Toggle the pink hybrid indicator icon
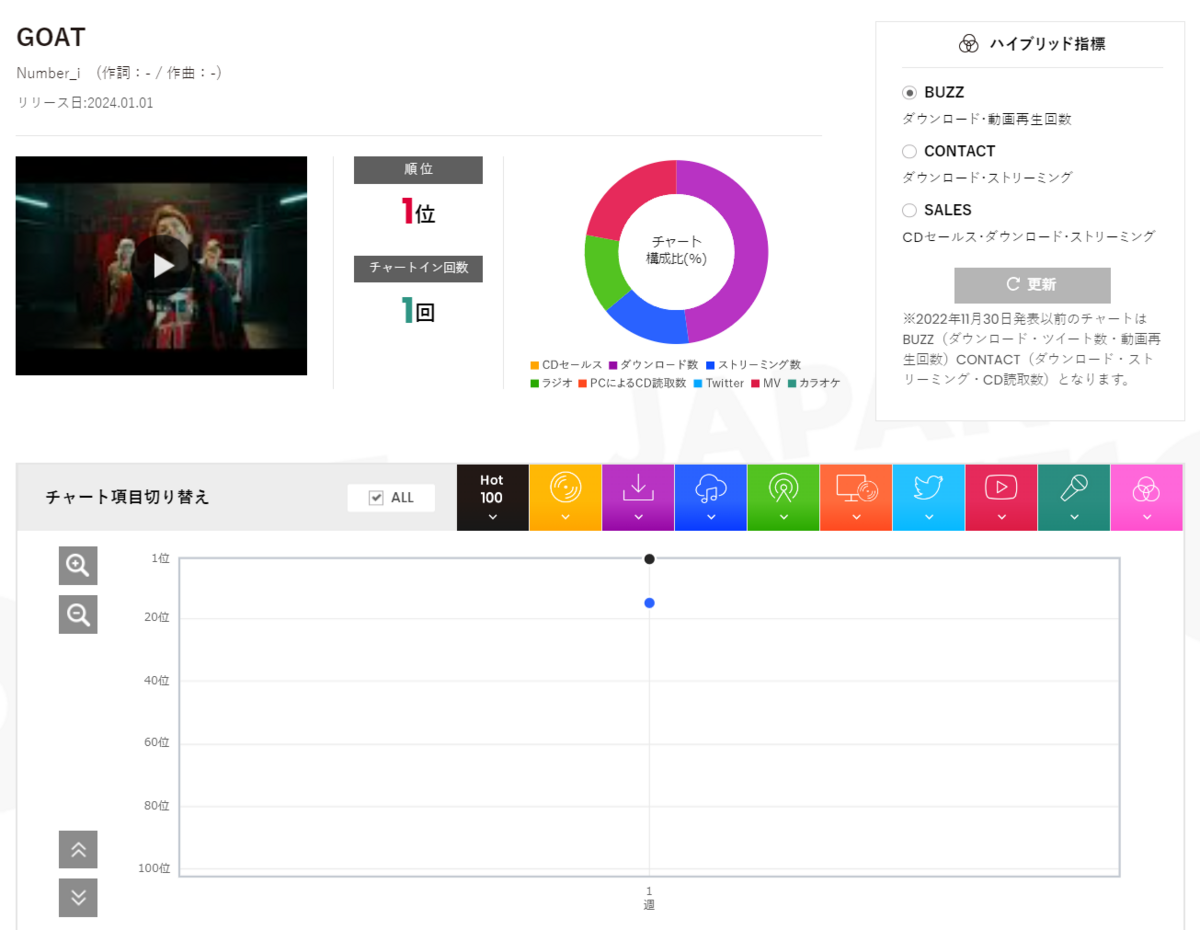 (x=1146, y=497)
